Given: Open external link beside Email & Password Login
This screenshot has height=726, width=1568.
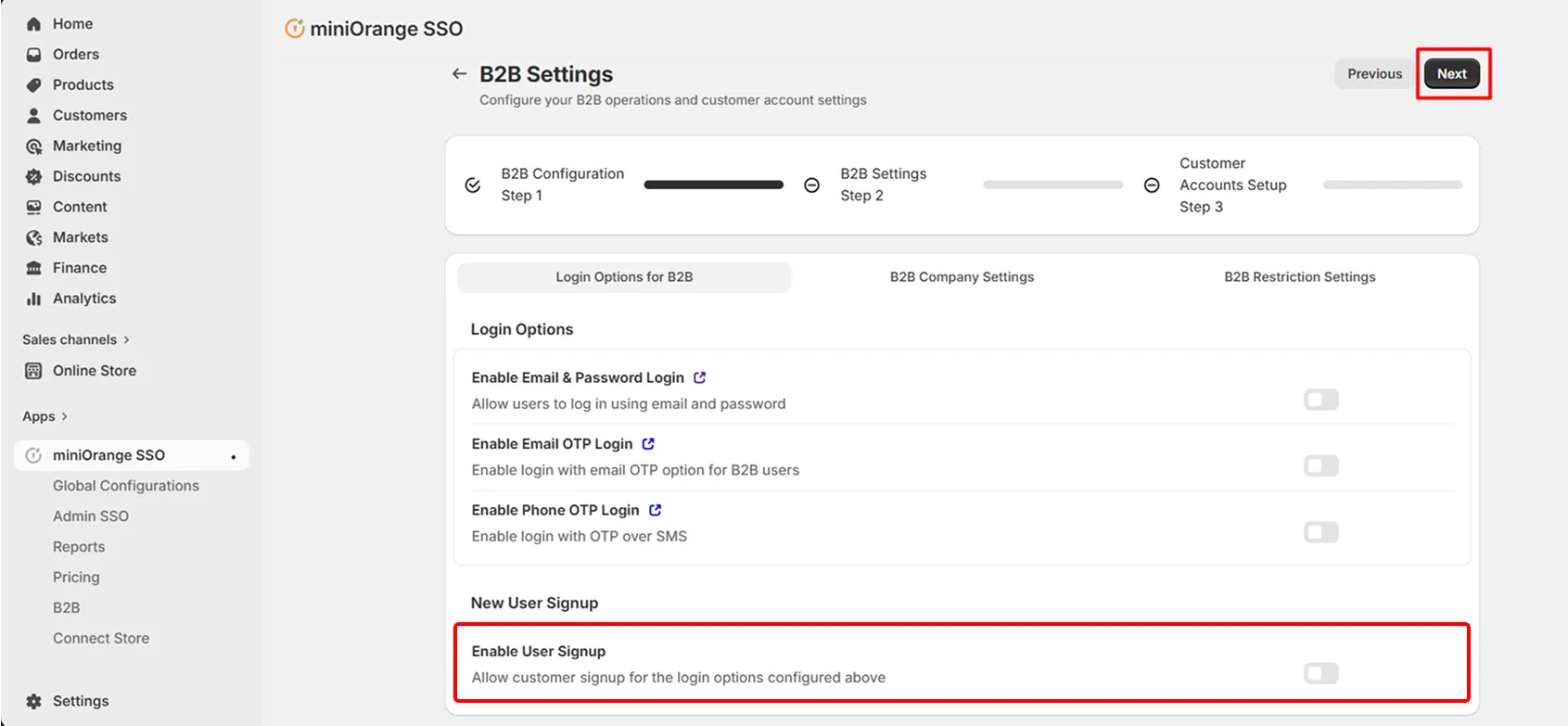Looking at the screenshot, I should [x=700, y=377].
